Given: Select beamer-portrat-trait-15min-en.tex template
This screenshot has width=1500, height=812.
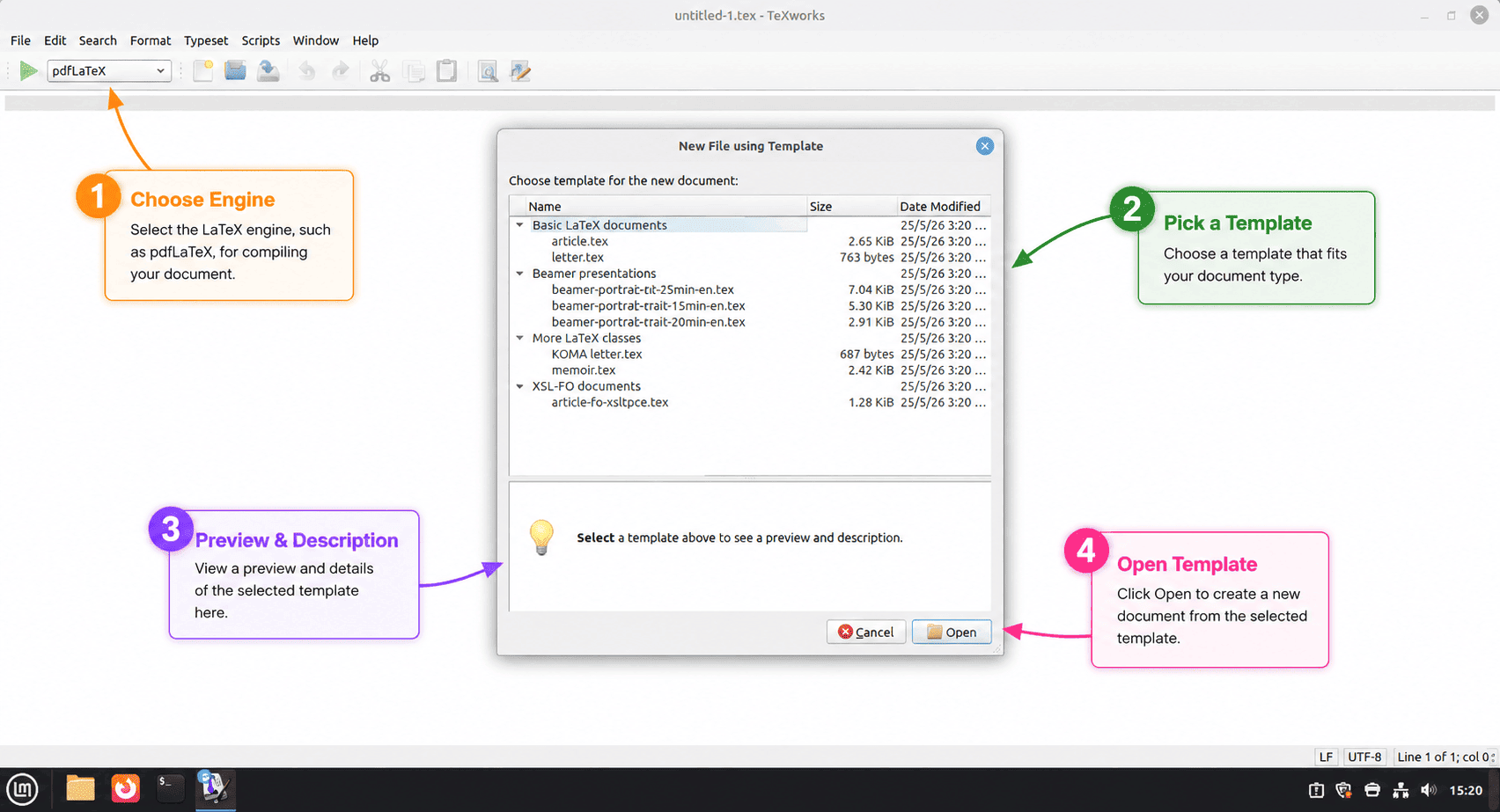Looking at the screenshot, I should click(649, 306).
